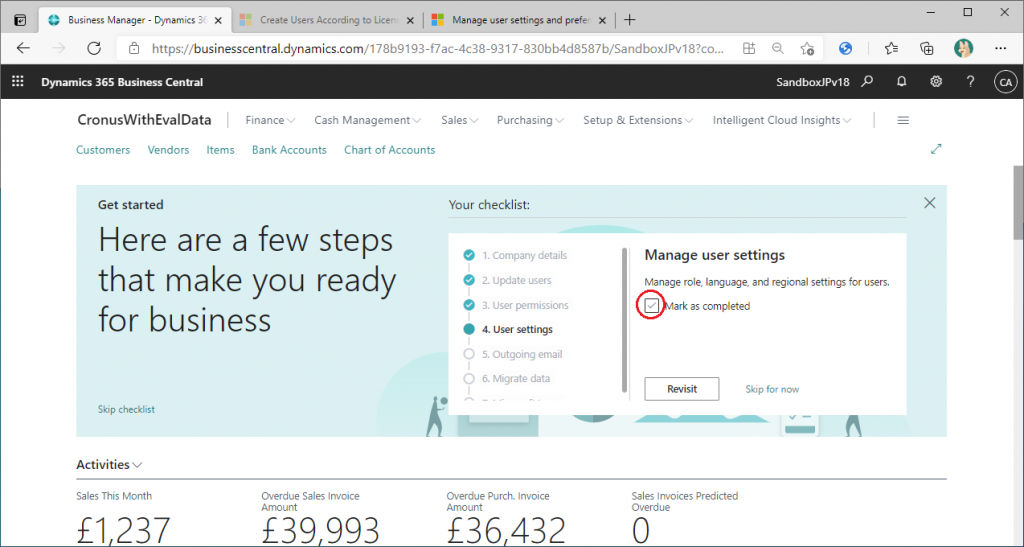Image resolution: width=1024 pixels, height=547 pixels.
Task: Expand the Setup & Extensions menu
Action: pyautogui.click(x=638, y=120)
